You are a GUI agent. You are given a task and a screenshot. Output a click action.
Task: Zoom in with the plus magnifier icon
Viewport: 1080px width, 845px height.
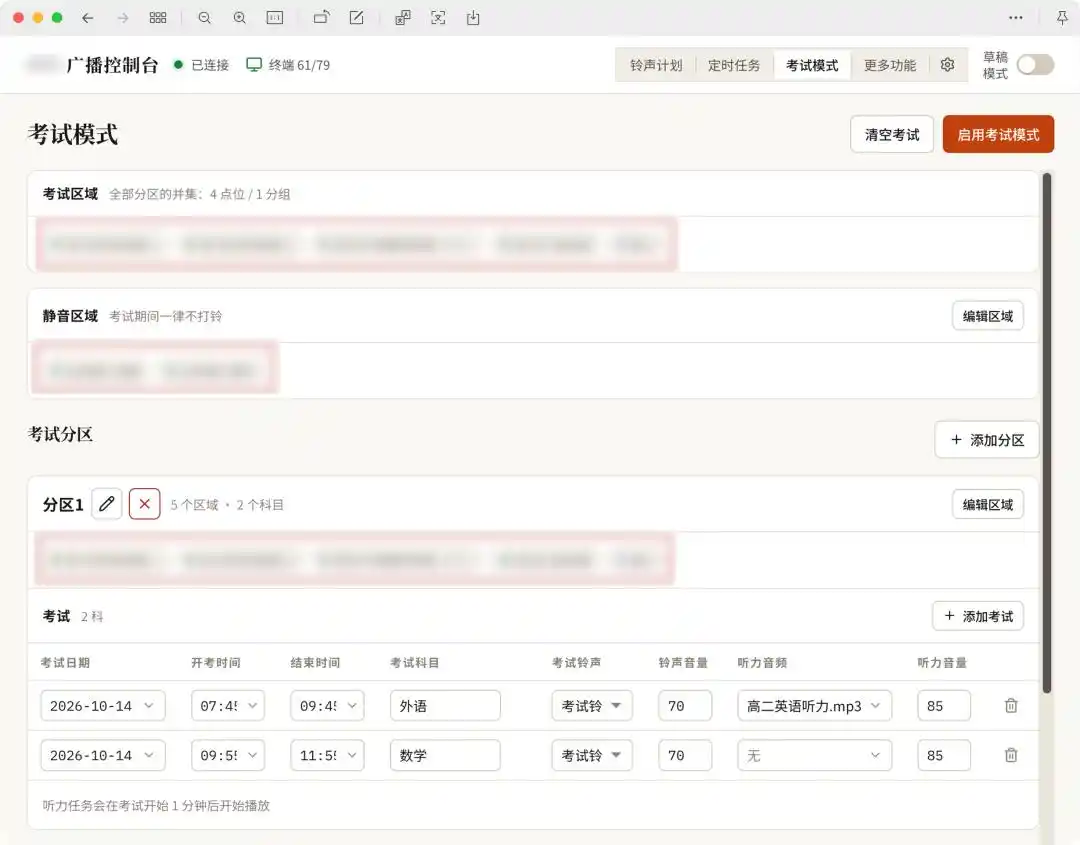point(239,18)
